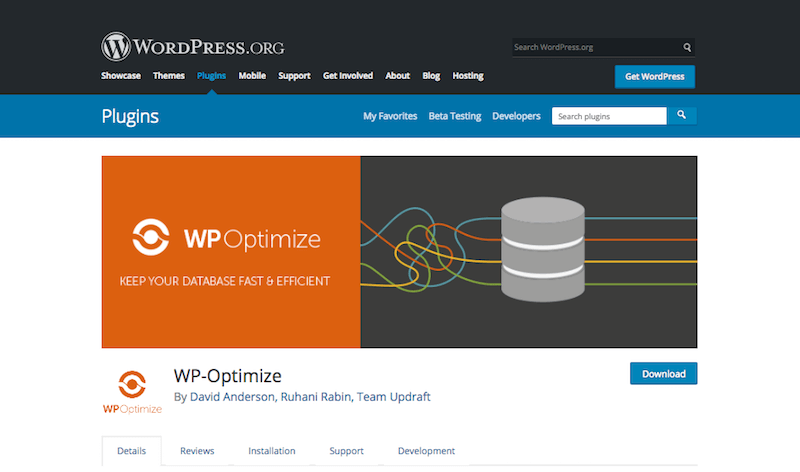Open the Get Involved menu item
Image resolution: width=800 pixels, height=472 pixels.
(347, 76)
